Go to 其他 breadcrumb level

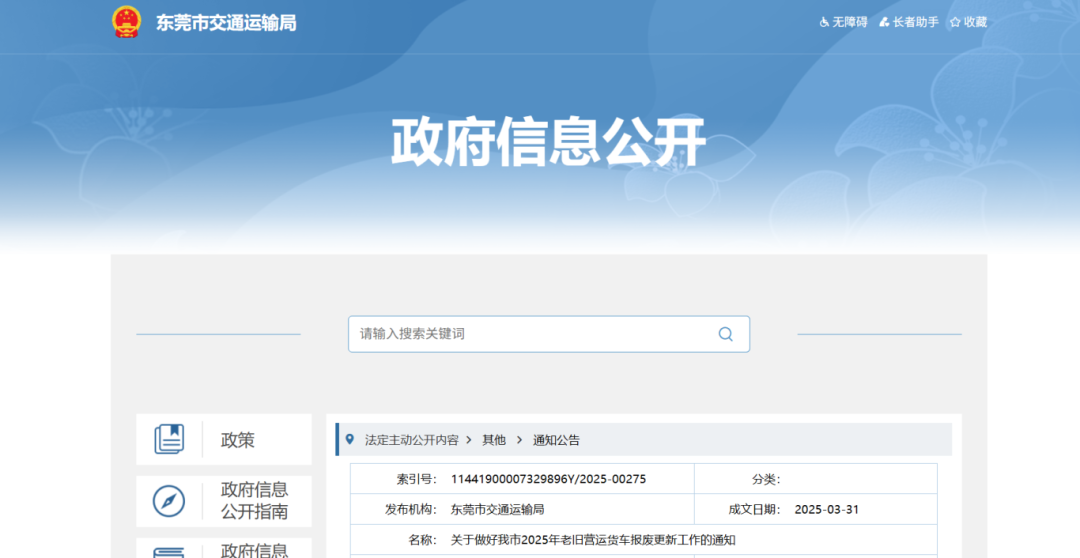click(494, 440)
